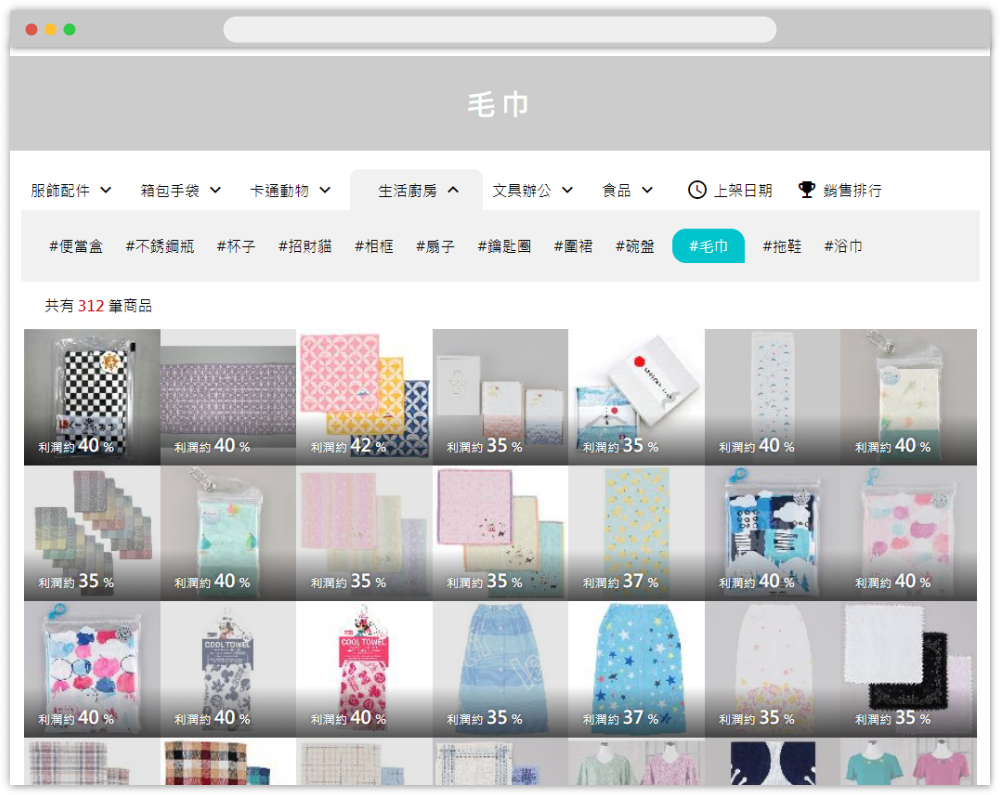Filter by the #相框 tag
Screen dimensions: 1000x795
click(x=374, y=246)
